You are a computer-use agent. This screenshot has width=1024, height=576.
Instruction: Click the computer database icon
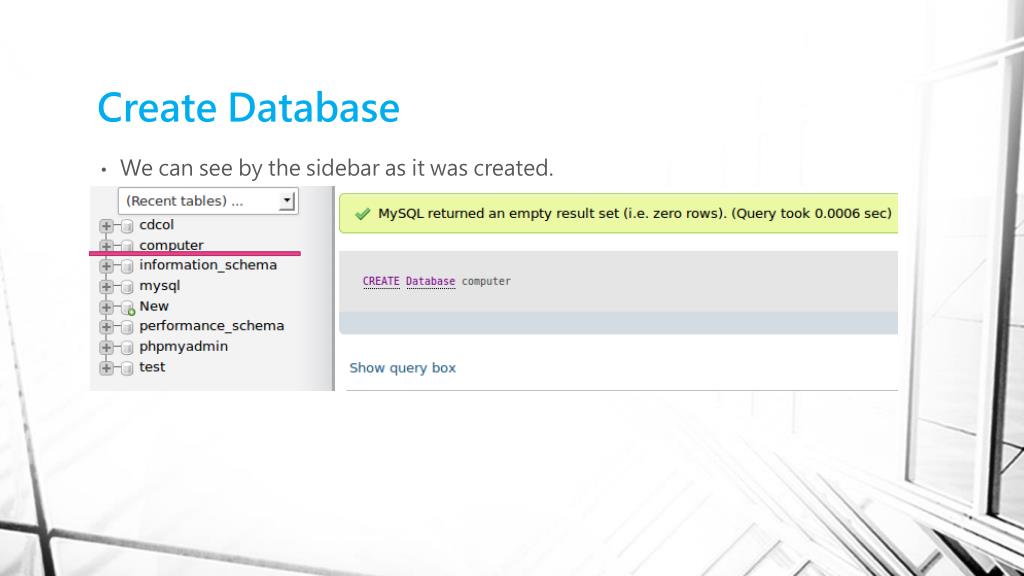coord(127,246)
